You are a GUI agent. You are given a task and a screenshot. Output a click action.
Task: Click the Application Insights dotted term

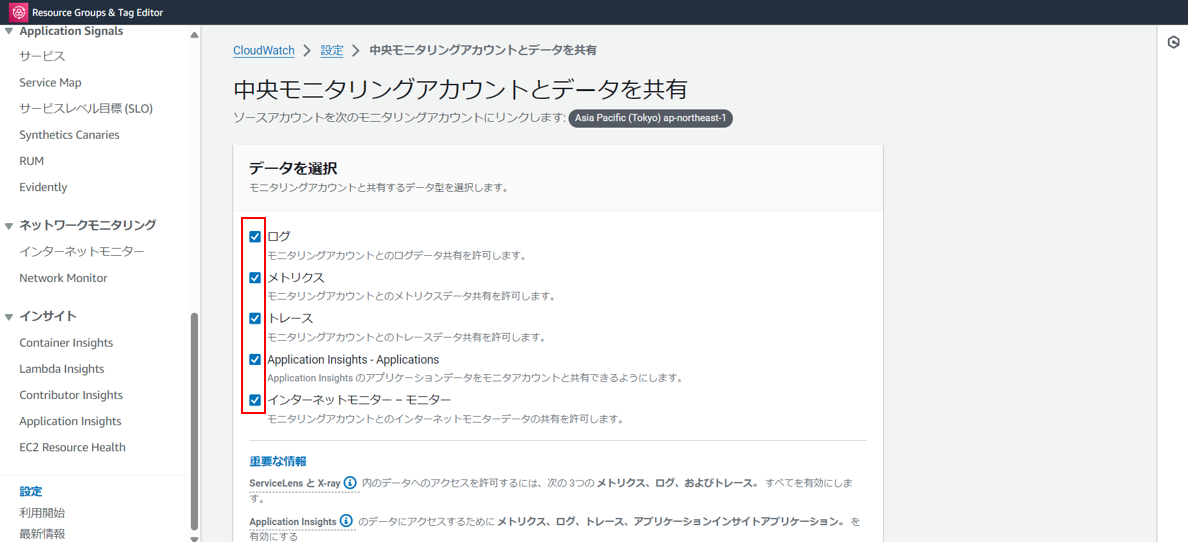coord(292,522)
